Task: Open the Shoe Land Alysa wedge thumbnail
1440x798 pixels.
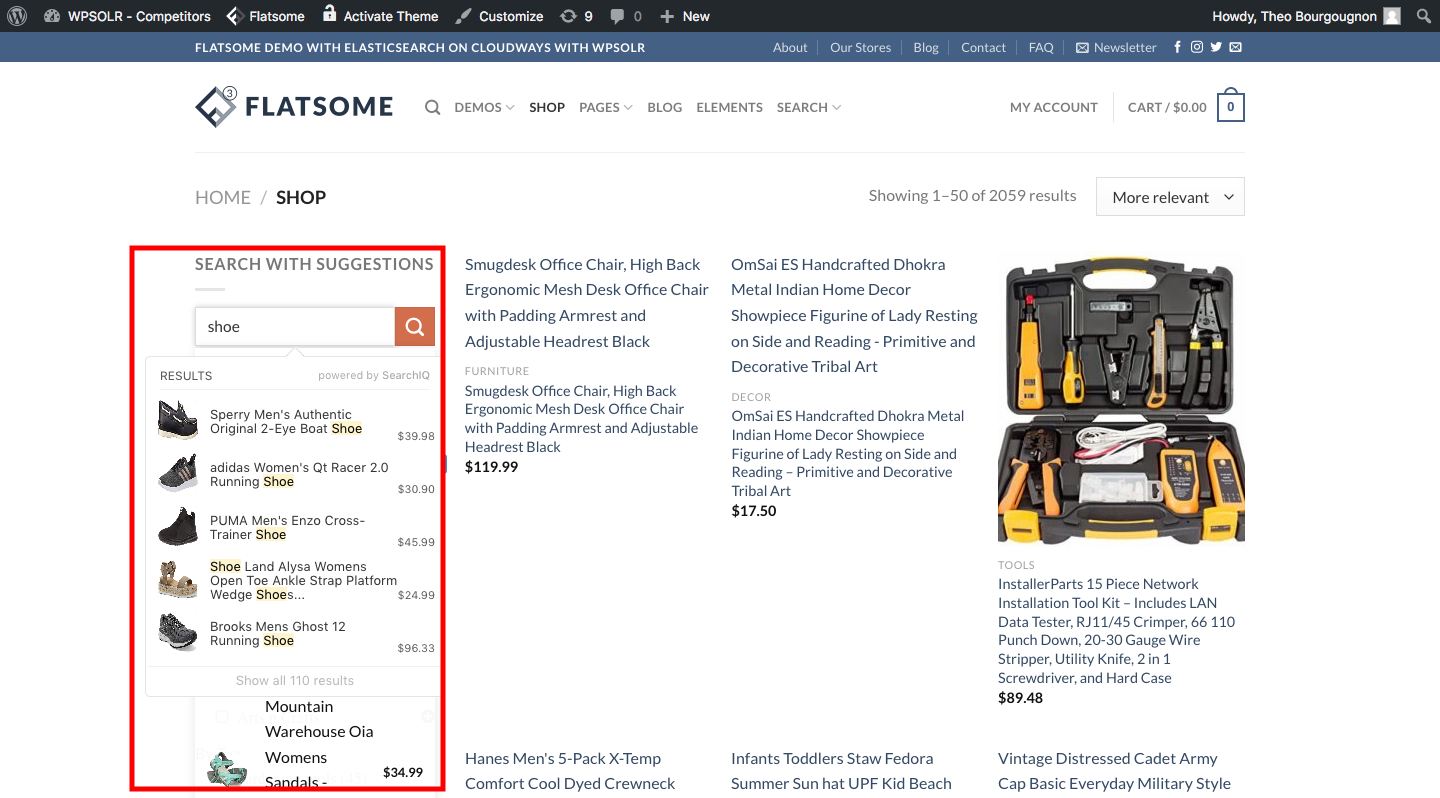Action: [x=178, y=580]
